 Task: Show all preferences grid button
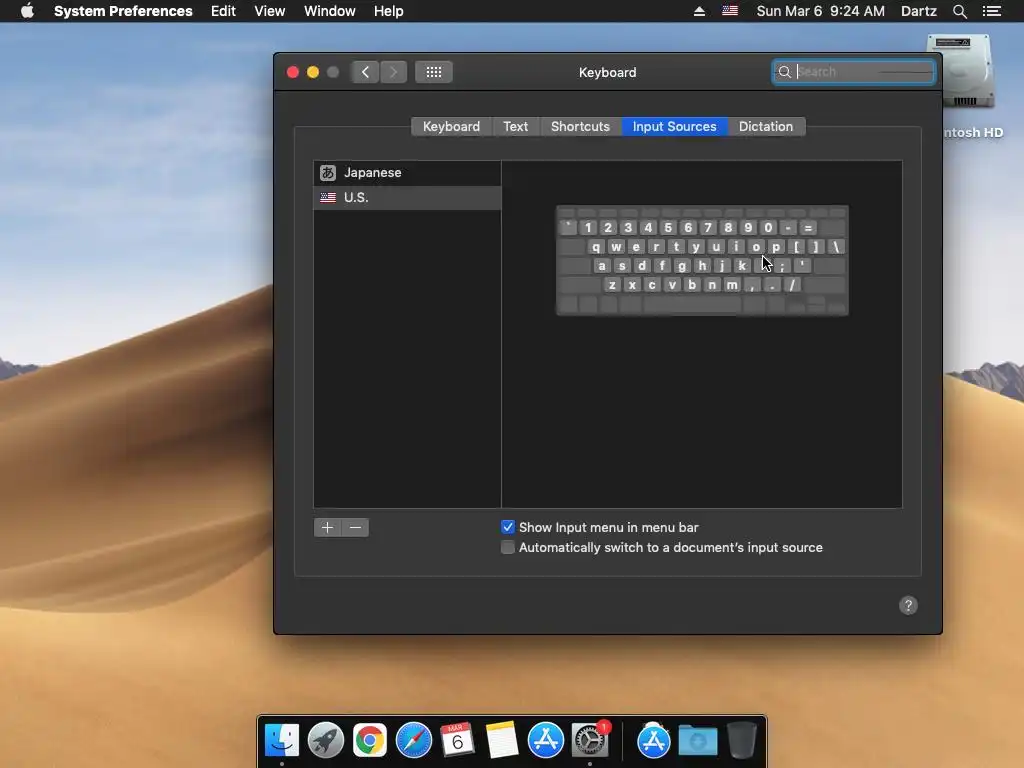434,72
